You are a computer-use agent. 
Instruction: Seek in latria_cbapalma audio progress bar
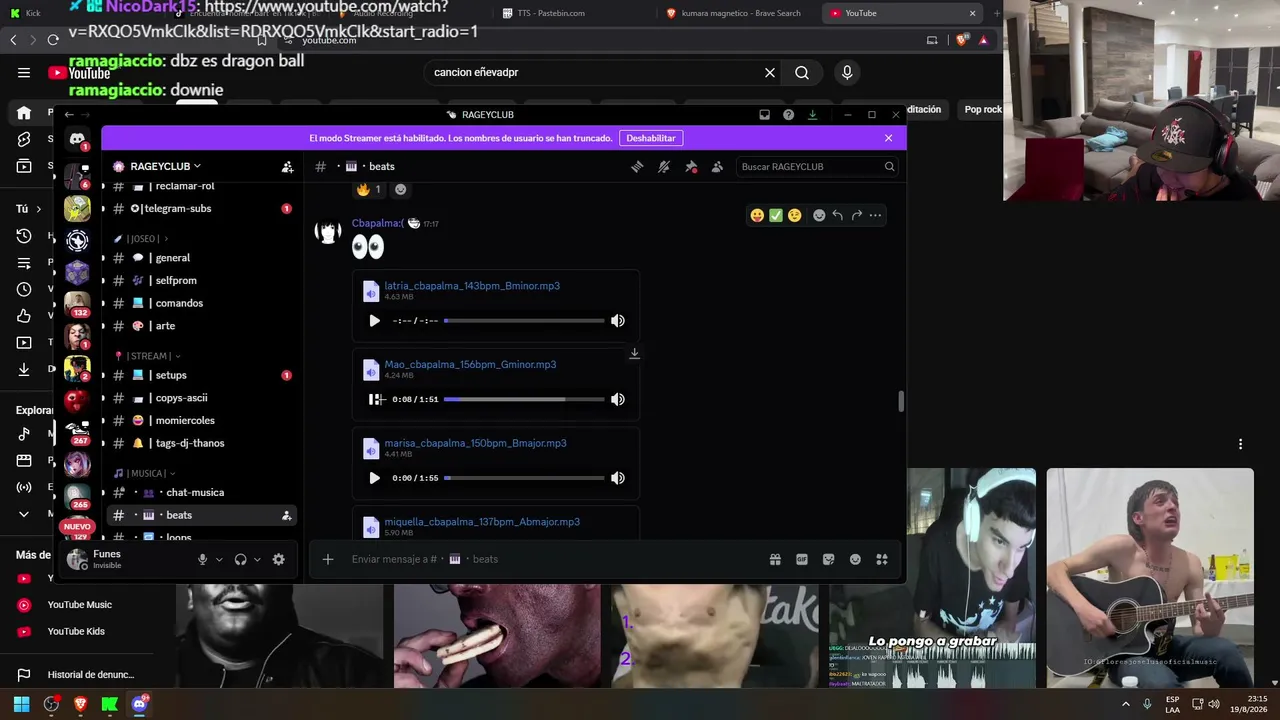point(524,321)
